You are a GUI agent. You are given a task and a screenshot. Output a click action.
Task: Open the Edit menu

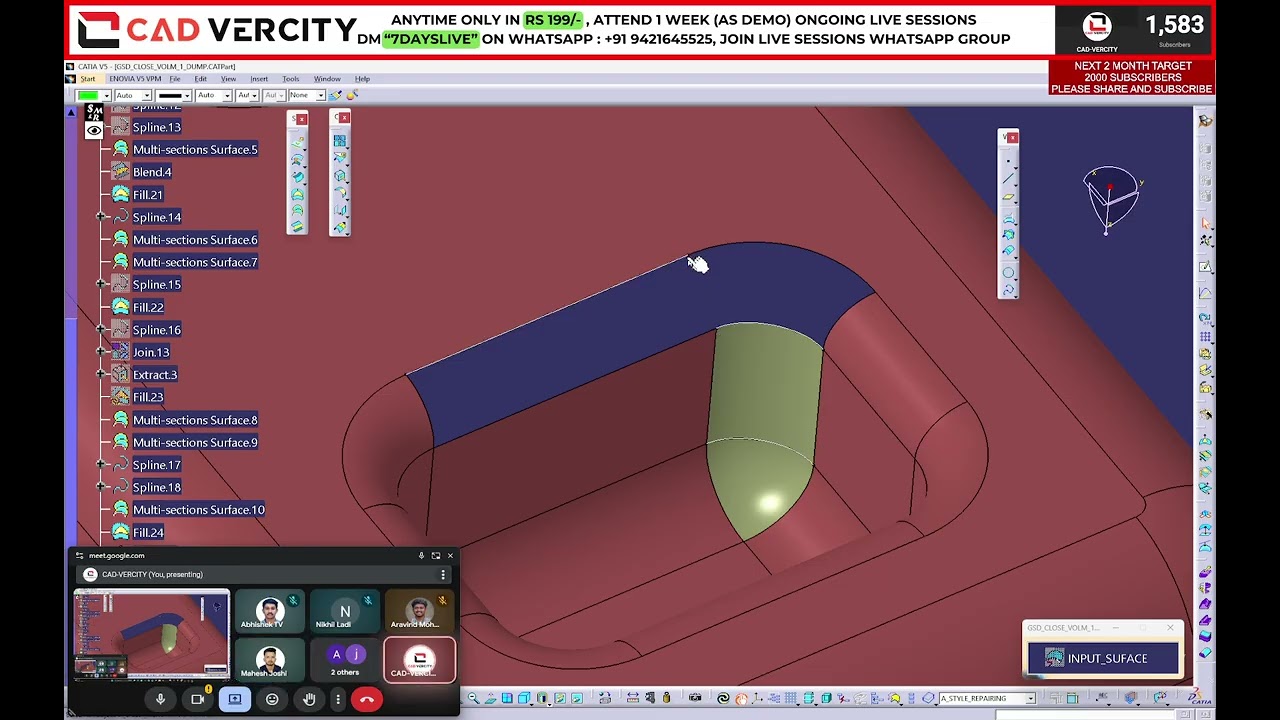tap(201, 79)
